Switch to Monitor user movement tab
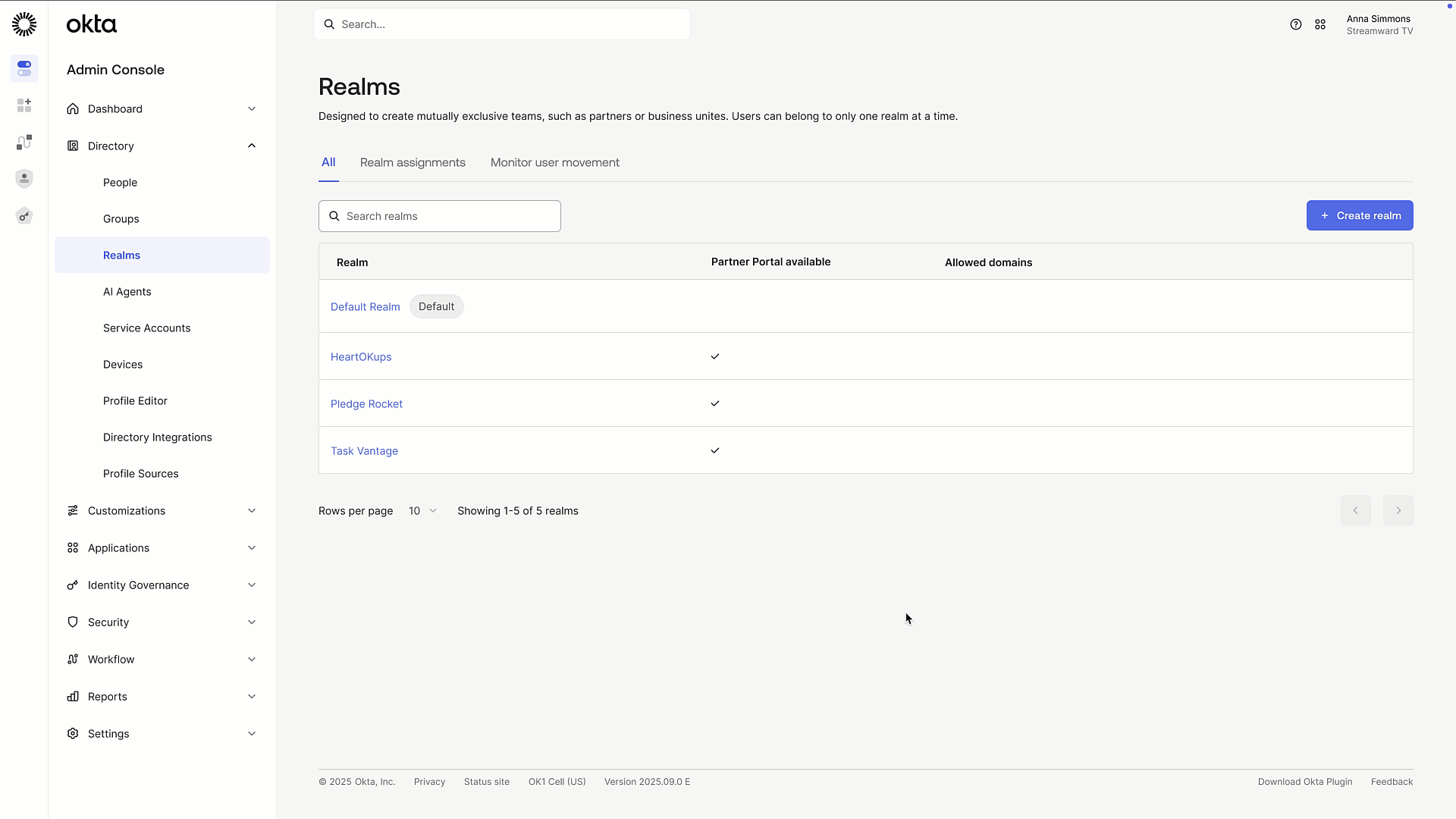Image resolution: width=1456 pixels, height=819 pixels. tap(554, 162)
